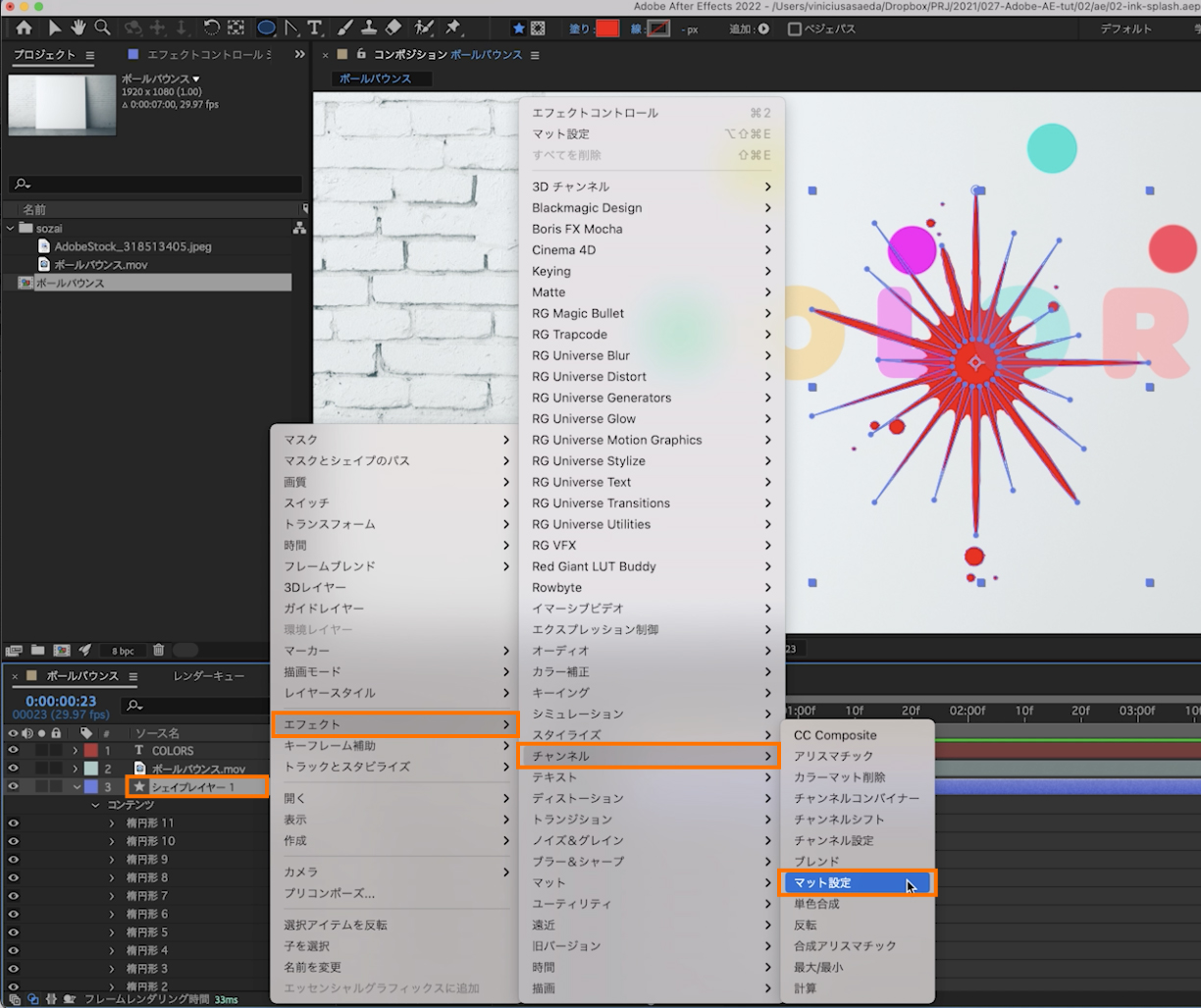Image resolution: width=1201 pixels, height=1008 pixels.
Task: Select the Rotation tool
Action: tap(212, 28)
